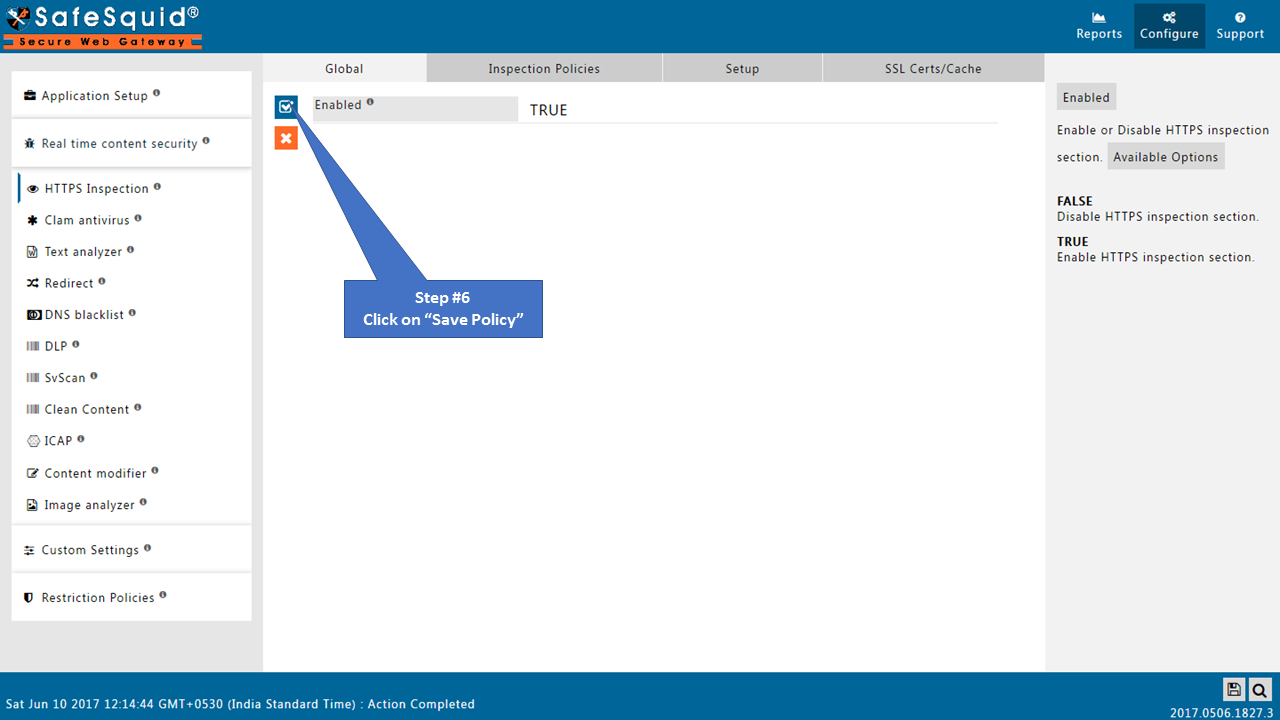Open DNS blacklist in the sidebar
The image size is (1280, 720).
[84, 315]
